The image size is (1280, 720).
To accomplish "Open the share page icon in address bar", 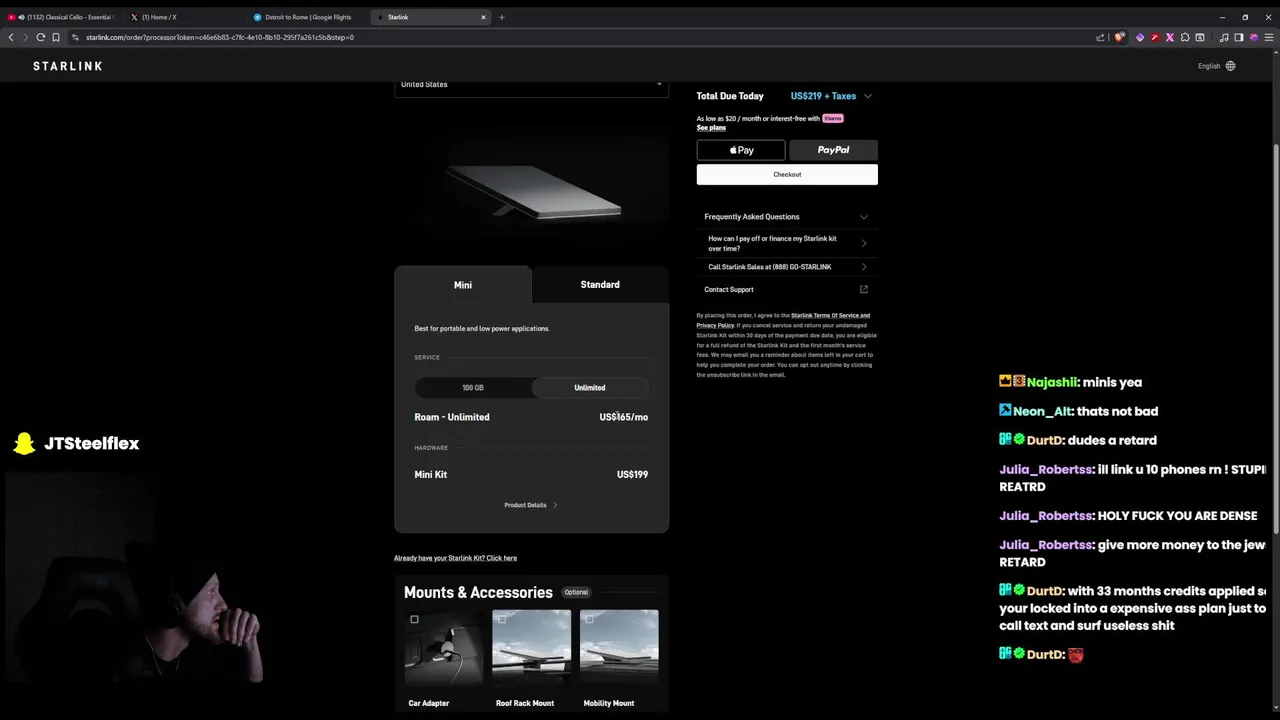I will (x=1100, y=37).
